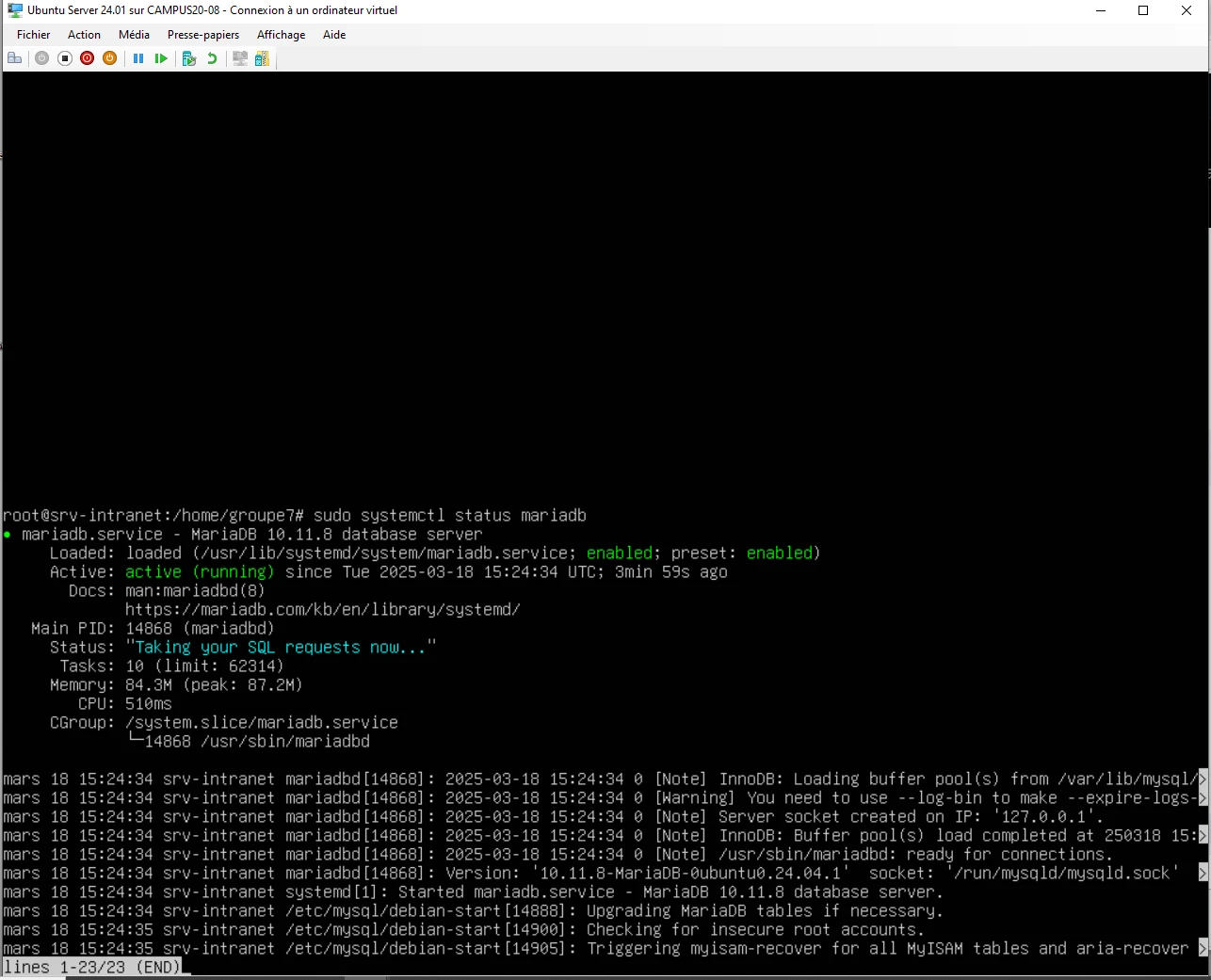1211x980 pixels.
Task: Click the 'Checking for insecure root accounts' log line
Action: (x=463, y=929)
